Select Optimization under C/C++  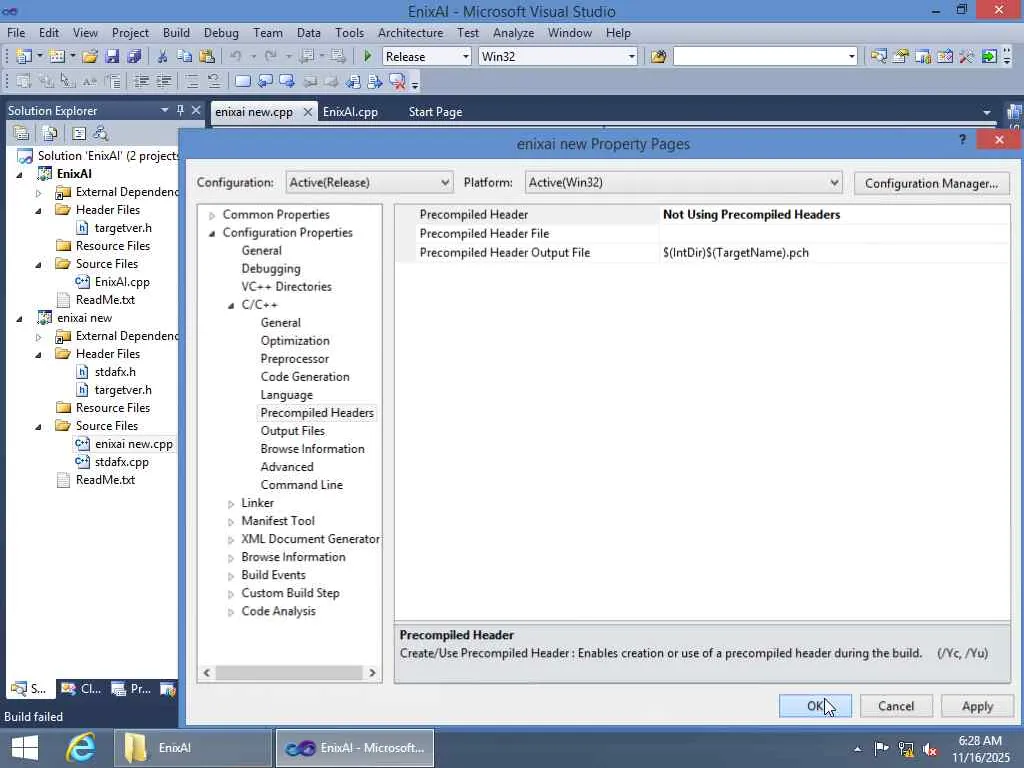(295, 341)
